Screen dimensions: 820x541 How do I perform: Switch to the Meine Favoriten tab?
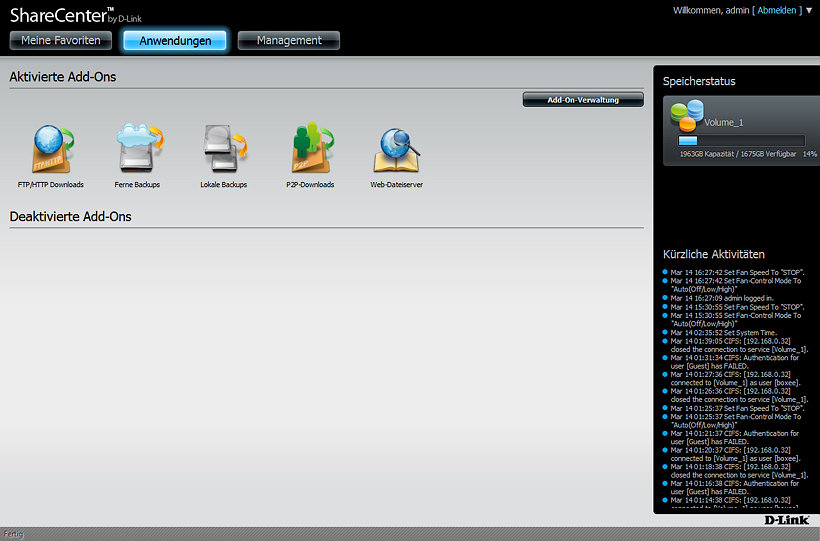click(61, 40)
